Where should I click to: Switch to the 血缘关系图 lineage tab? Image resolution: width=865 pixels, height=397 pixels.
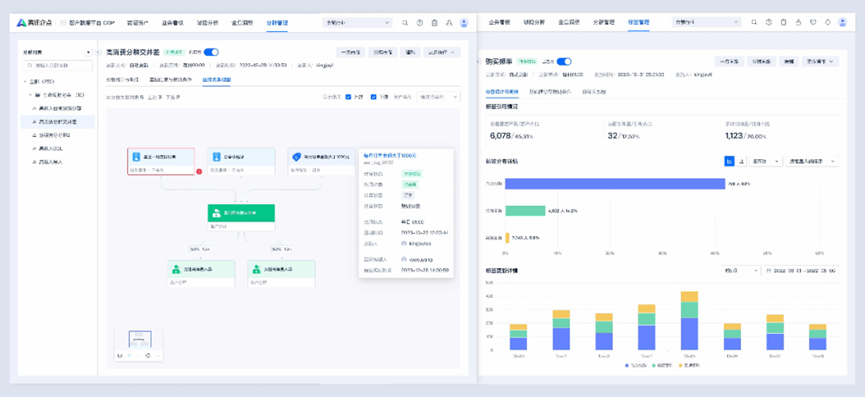pyautogui.click(x=217, y=80)
